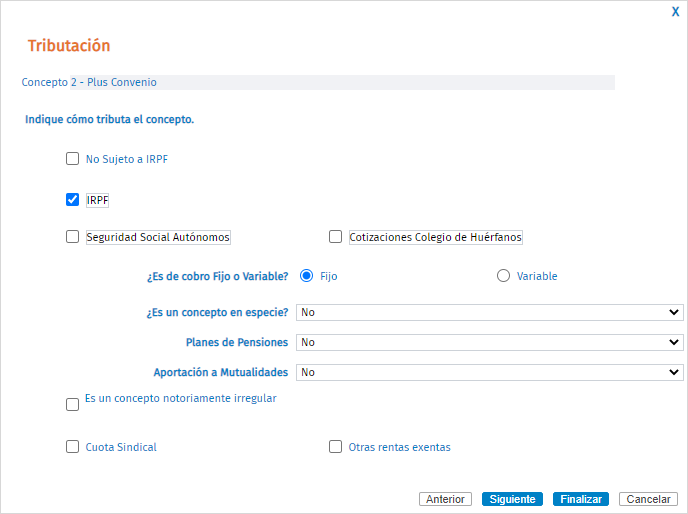Expand the Planes de Pensiones dropdown
This screenshot has width=688, height=514.
(490, 342)
